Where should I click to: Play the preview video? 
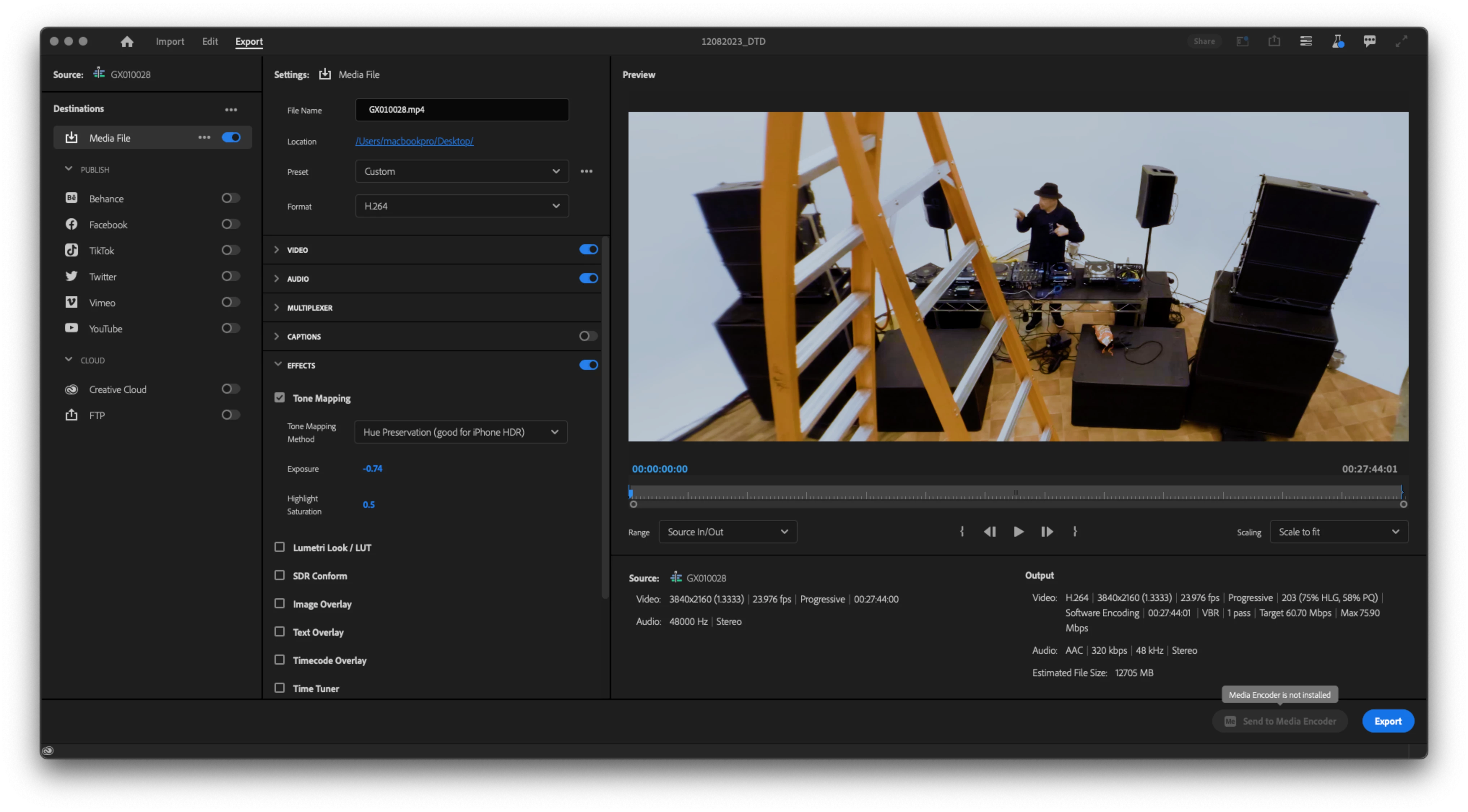[1018, 532]
